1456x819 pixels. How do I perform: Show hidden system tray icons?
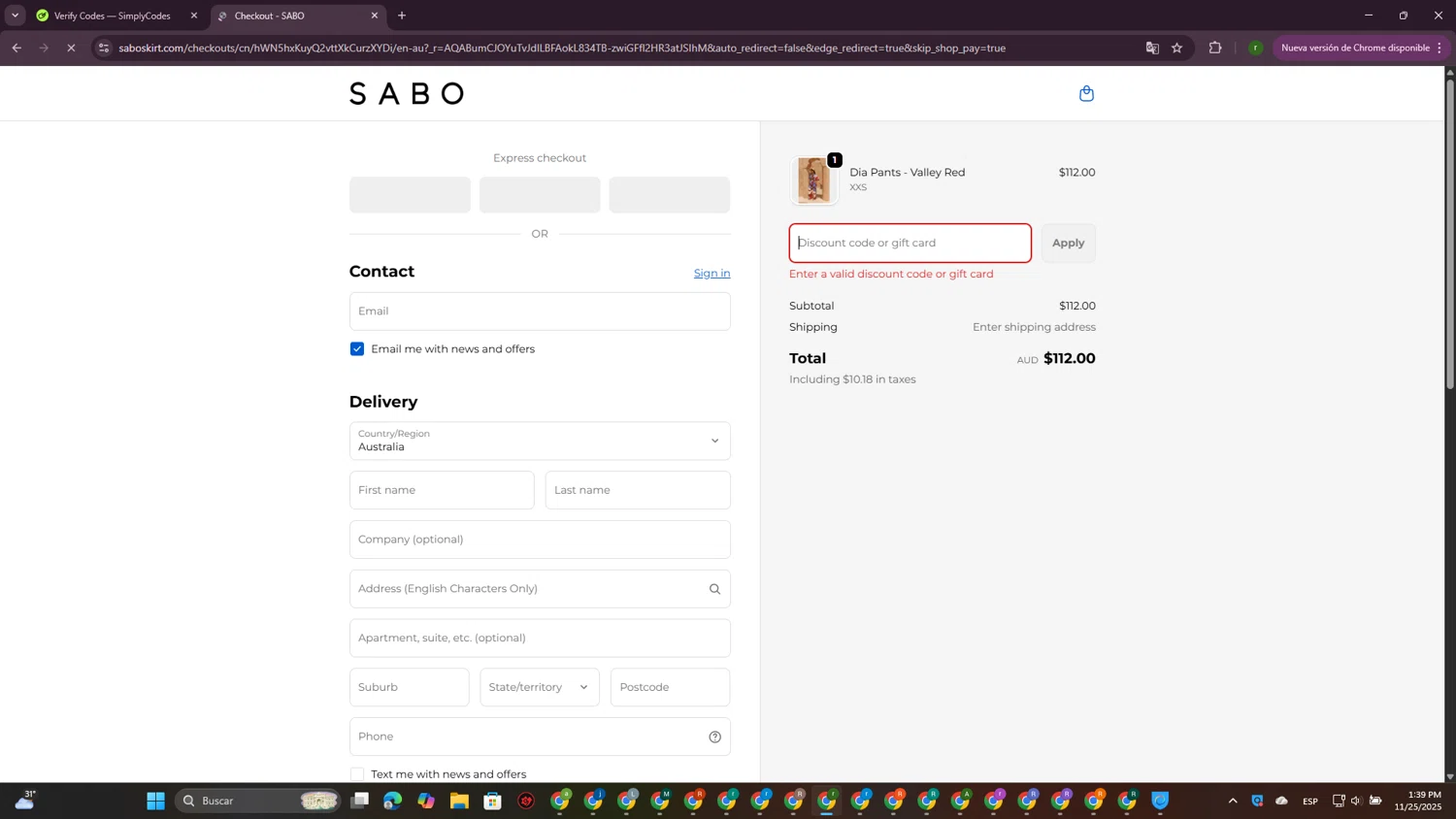click(x=1233, y=801)
